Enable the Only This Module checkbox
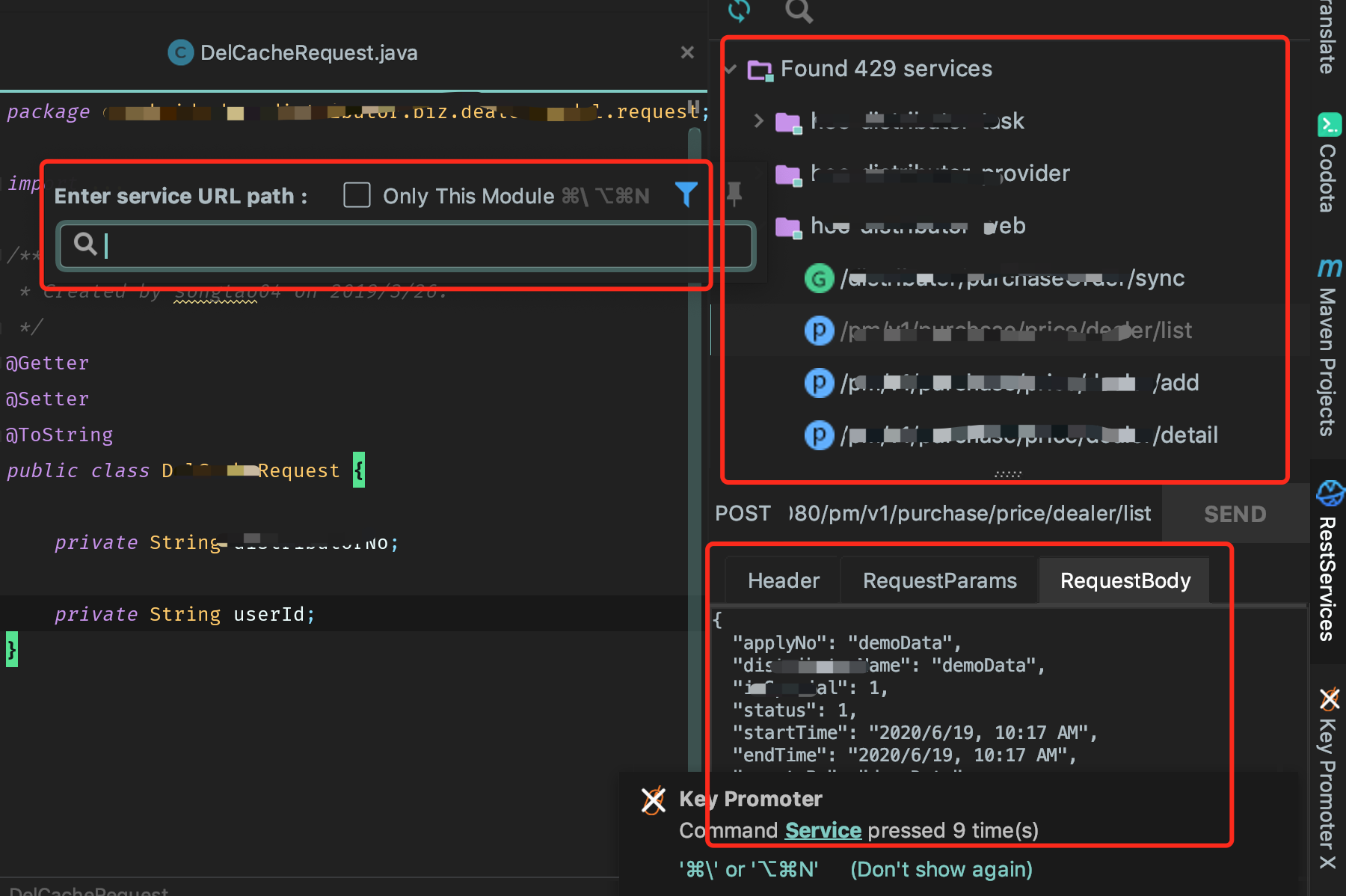This screenshot has width=1346, height=896. click(357, 195)
